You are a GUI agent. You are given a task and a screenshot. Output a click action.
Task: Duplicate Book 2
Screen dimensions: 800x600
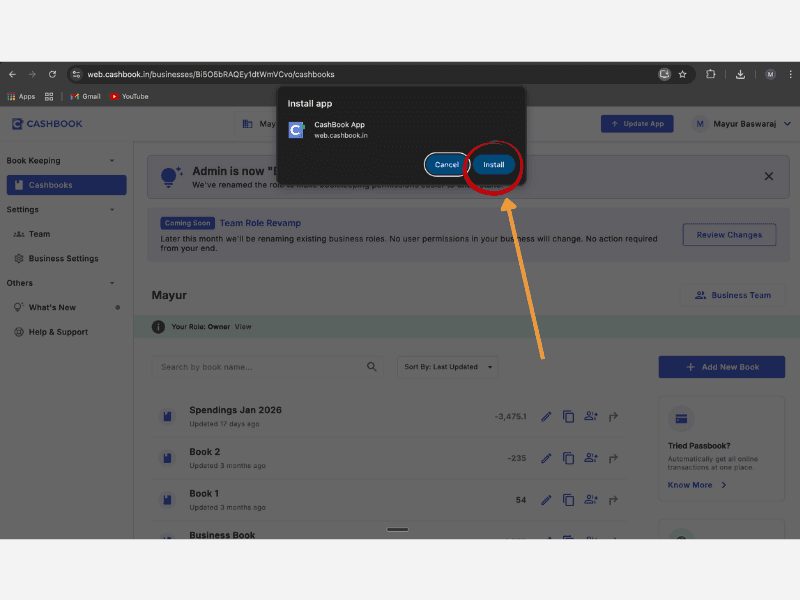point(568,459)
